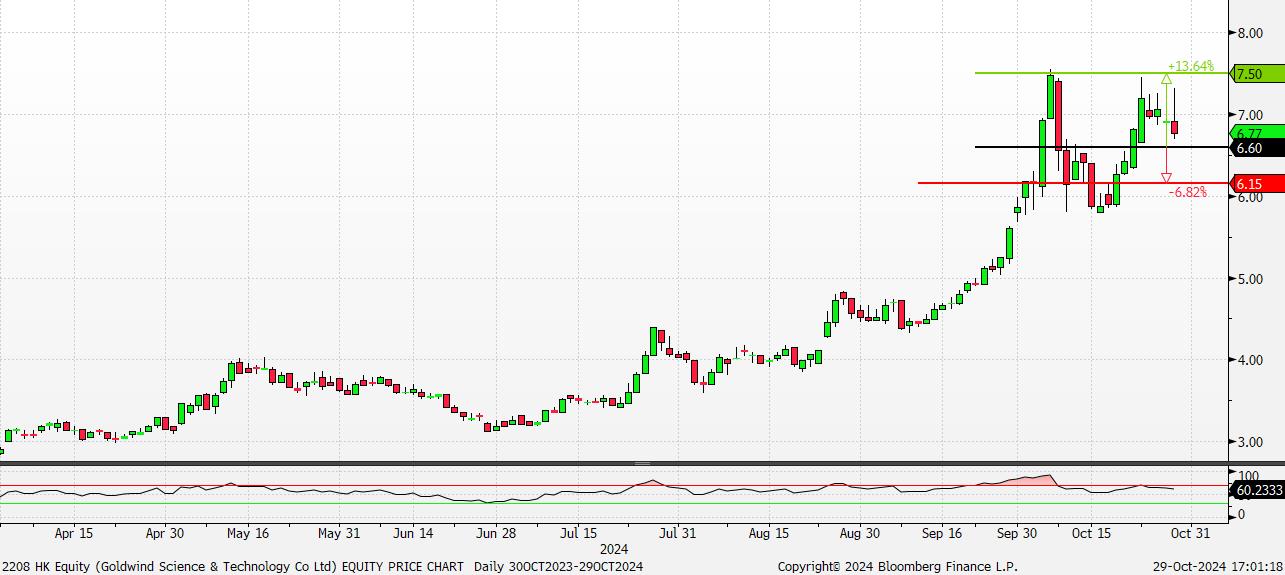The width and height of the screenshot is (1285, 575).
Task: Click the 8.00 y-axis label
Action: point(1249,33)
